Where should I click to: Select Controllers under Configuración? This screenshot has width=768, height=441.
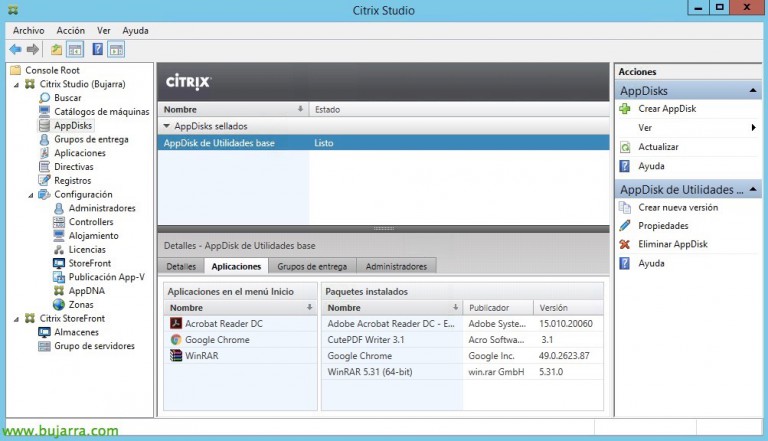pyautogui.click(x=91, y=222)
